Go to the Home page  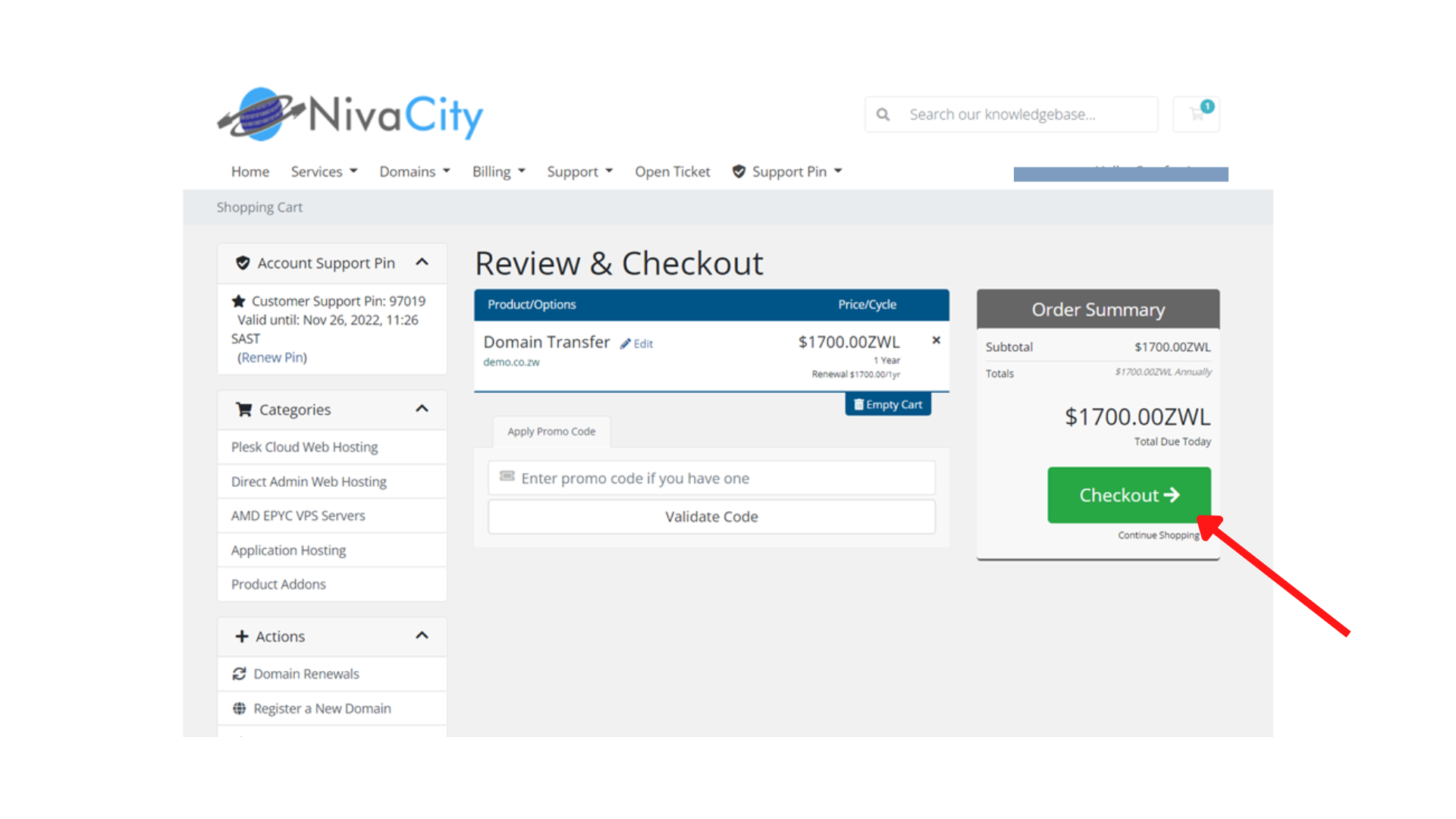tap(250, 171)
